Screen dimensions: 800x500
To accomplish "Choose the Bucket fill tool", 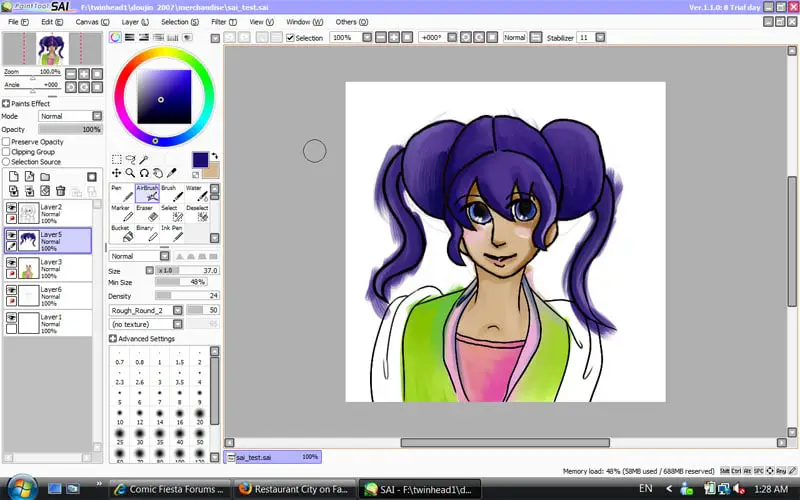I will (122, 234).
